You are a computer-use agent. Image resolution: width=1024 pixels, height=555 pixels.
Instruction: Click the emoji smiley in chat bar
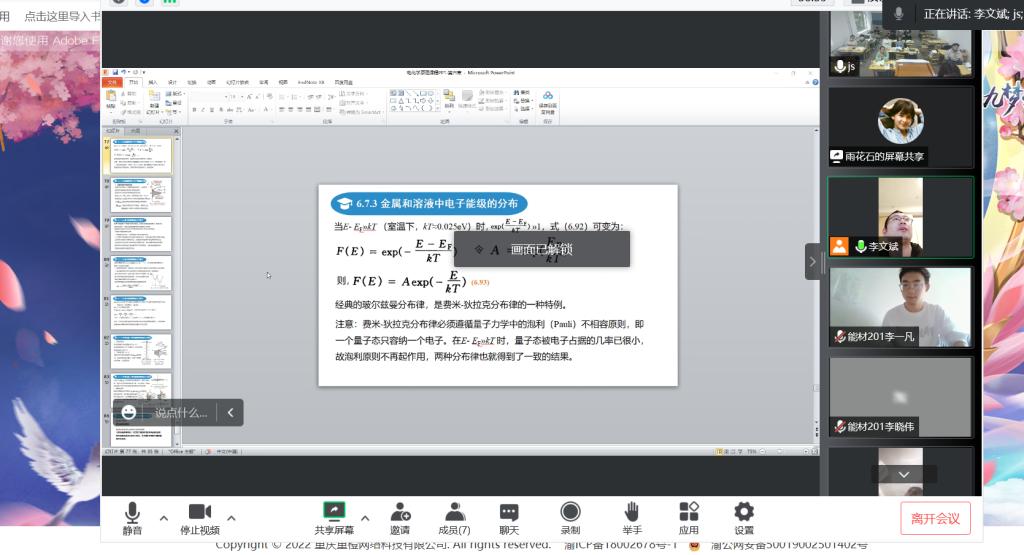[x=129, y=412]
